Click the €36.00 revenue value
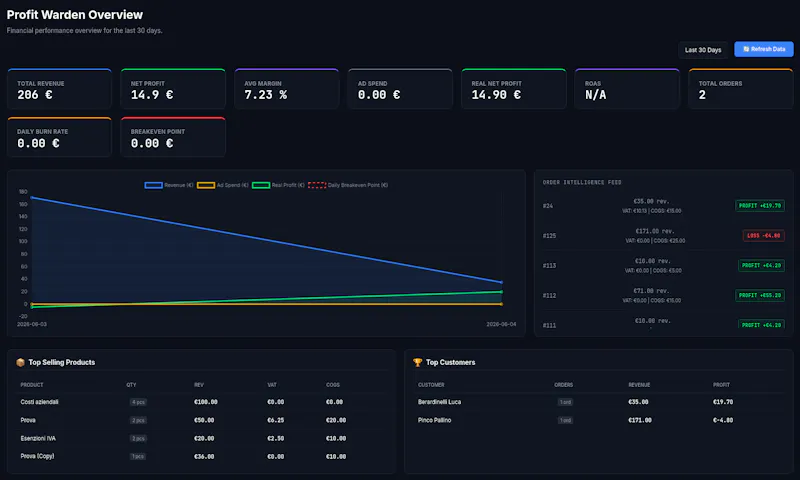The width and height of the screenshot is (800, 480). point(204,457)
